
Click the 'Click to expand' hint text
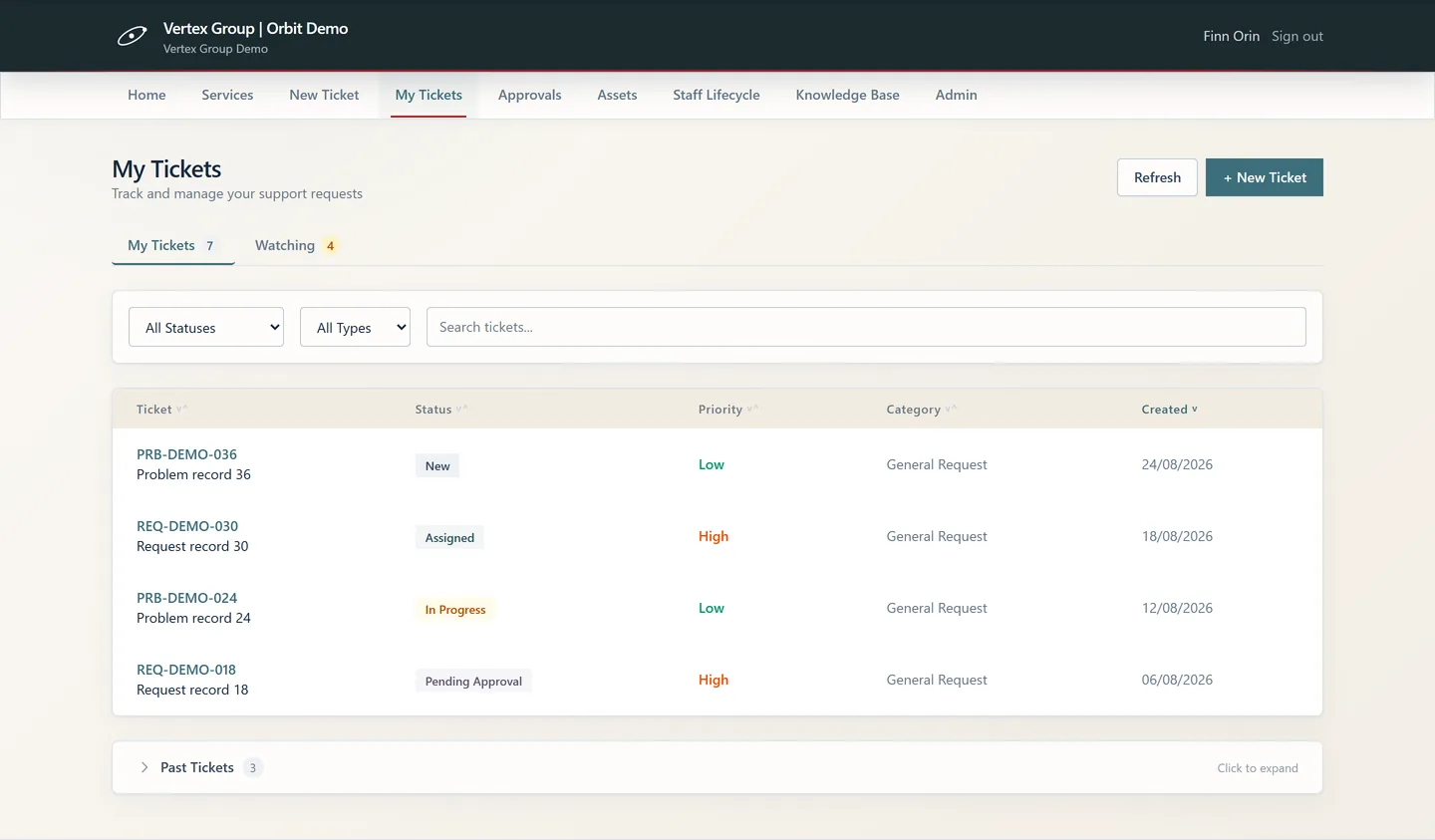point(1258,768)
